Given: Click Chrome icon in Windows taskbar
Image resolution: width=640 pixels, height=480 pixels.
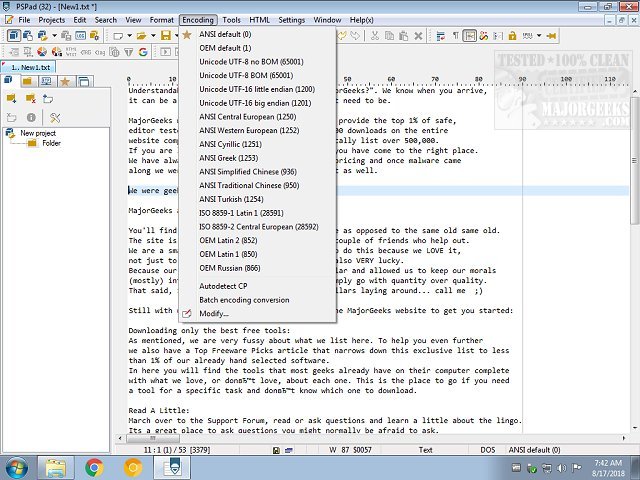Looking at the screenshot, I should (x=94, y=468).
